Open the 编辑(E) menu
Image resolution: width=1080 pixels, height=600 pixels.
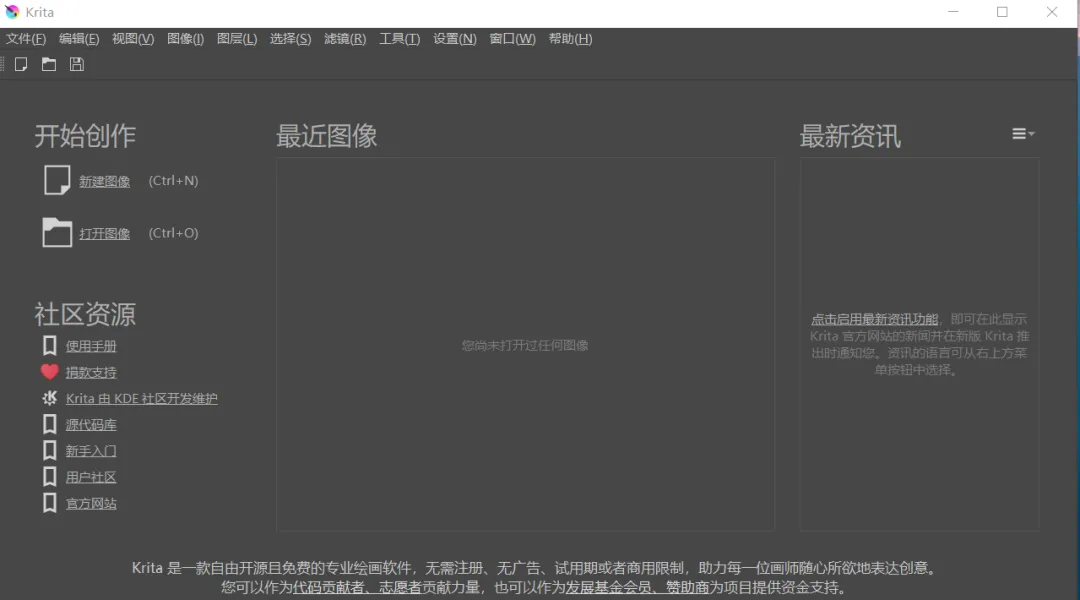79,39
